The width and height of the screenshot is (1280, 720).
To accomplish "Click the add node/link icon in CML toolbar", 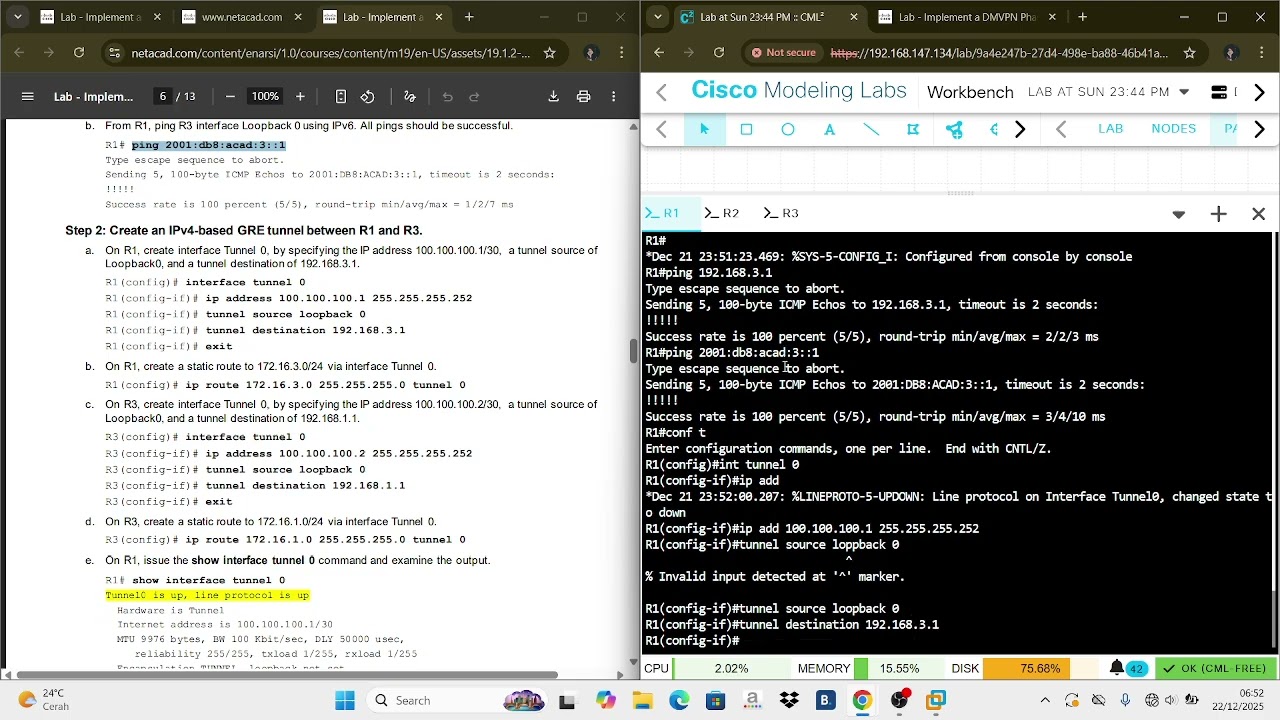I will click(x=954, y=129).
